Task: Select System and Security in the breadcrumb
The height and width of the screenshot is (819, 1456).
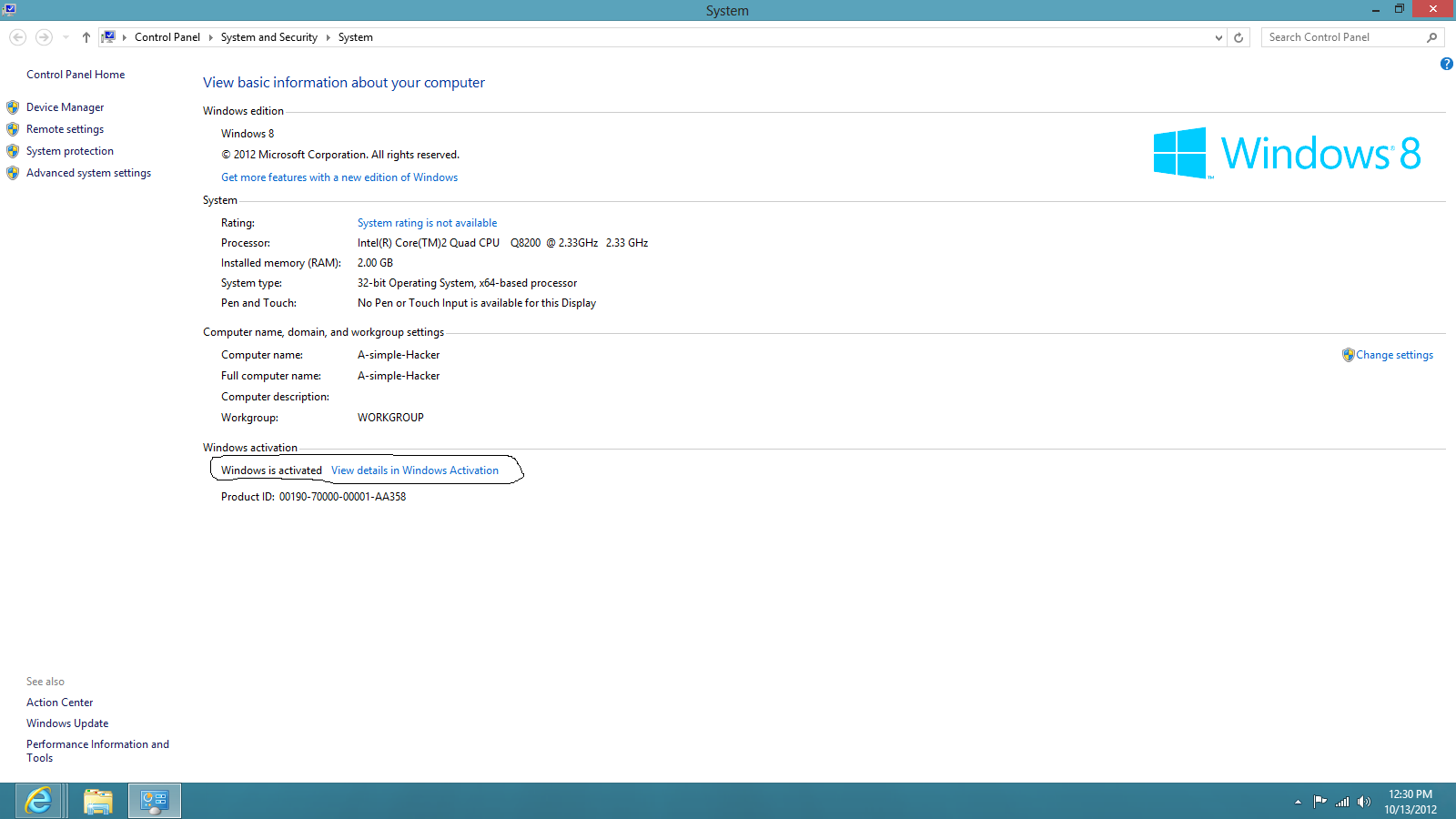Action: pos(269,37)
